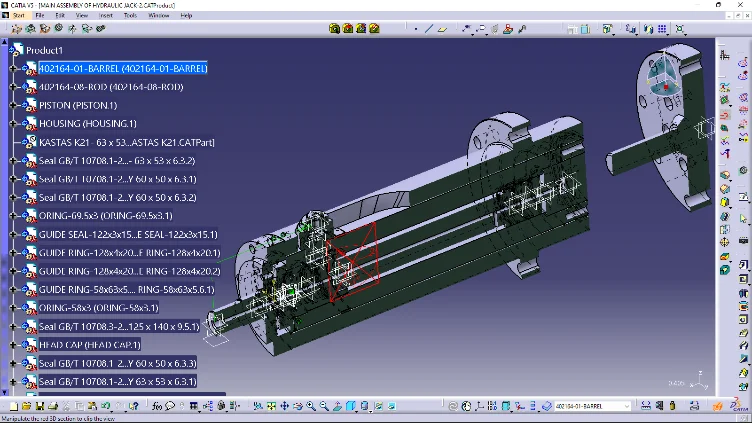Activate the Rotate view tool
This screenshot has width=752, height=423.
point(298,406)
